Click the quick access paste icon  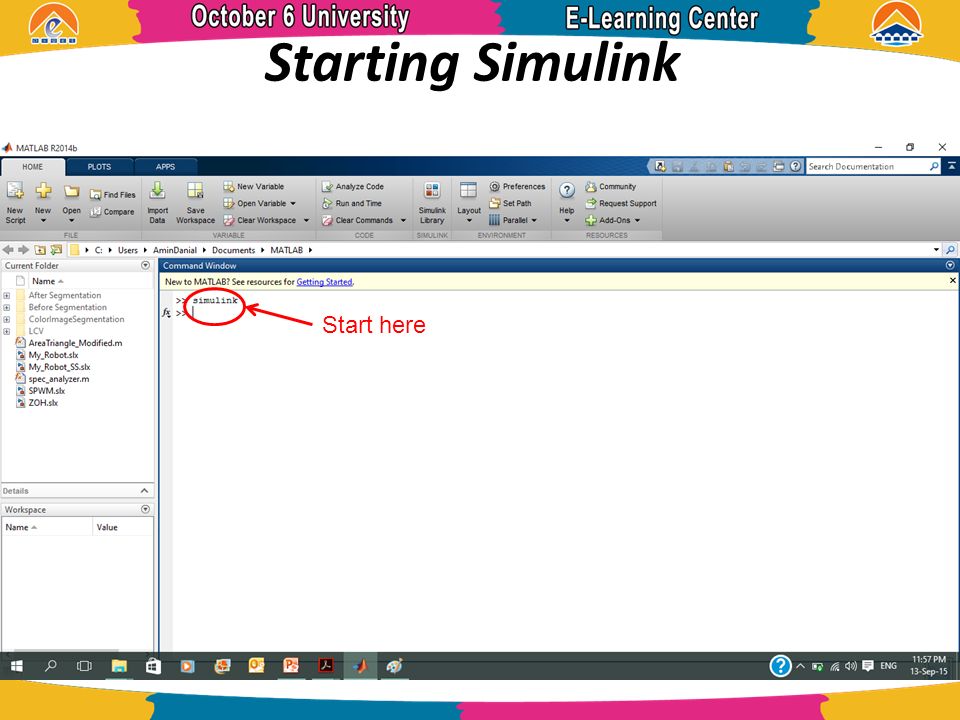728,166
